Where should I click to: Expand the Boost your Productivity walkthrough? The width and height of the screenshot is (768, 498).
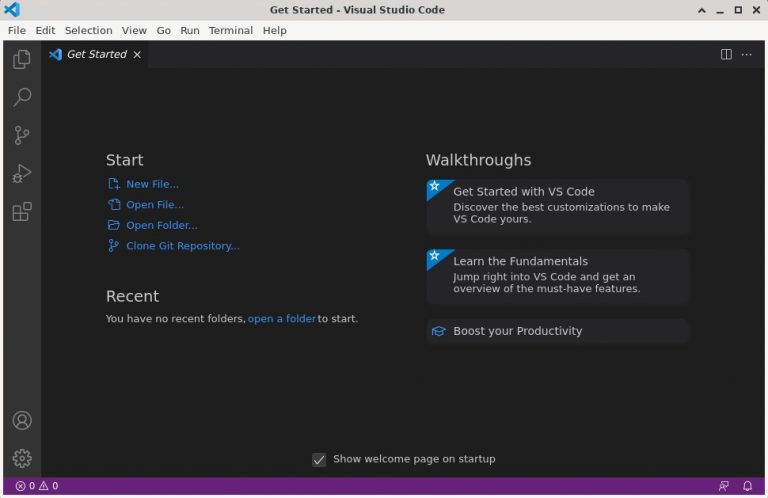557,331
